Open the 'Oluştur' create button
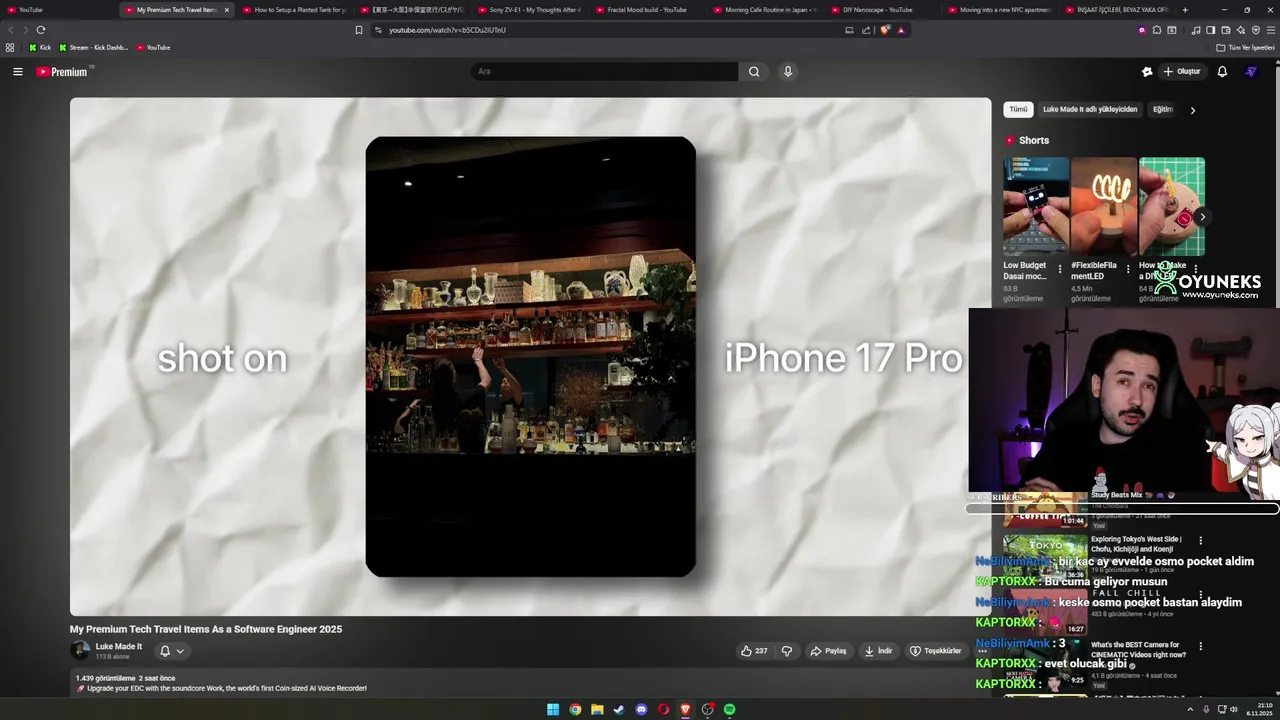The height and width of the screenshot is (720, 1280). click(1181, 72)
